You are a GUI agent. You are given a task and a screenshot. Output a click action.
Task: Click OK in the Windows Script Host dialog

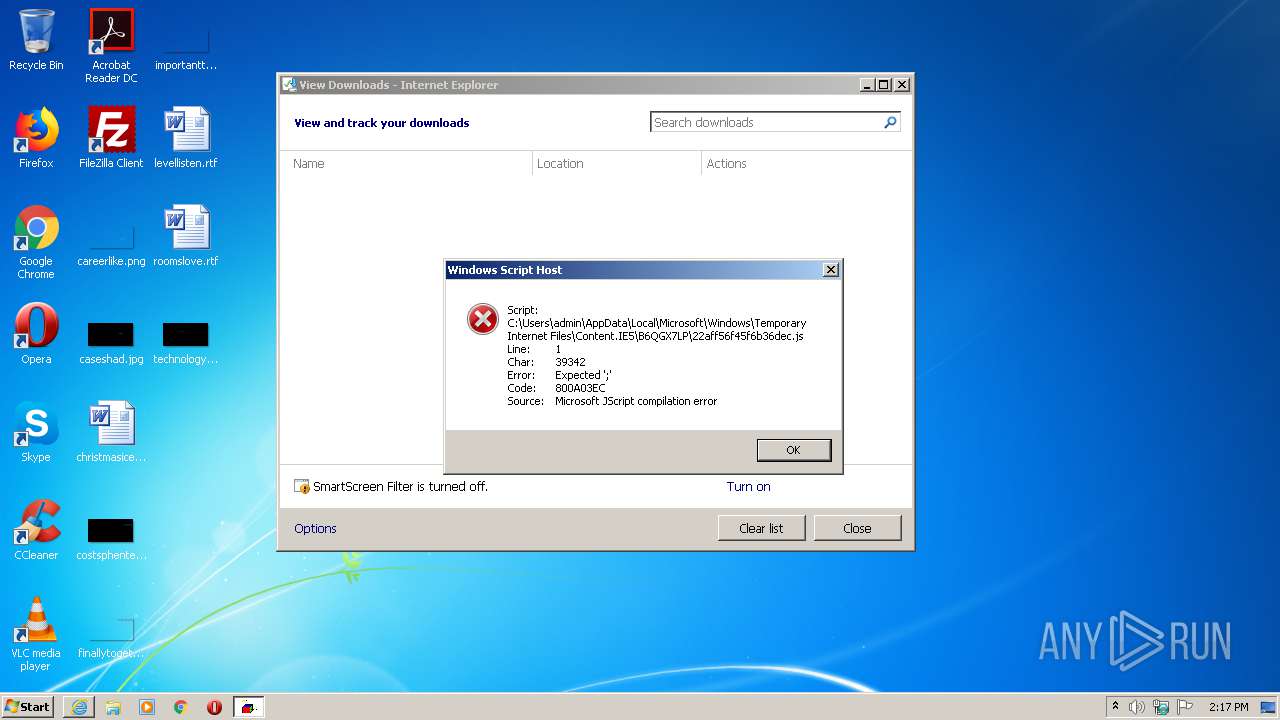click(794, 450)
